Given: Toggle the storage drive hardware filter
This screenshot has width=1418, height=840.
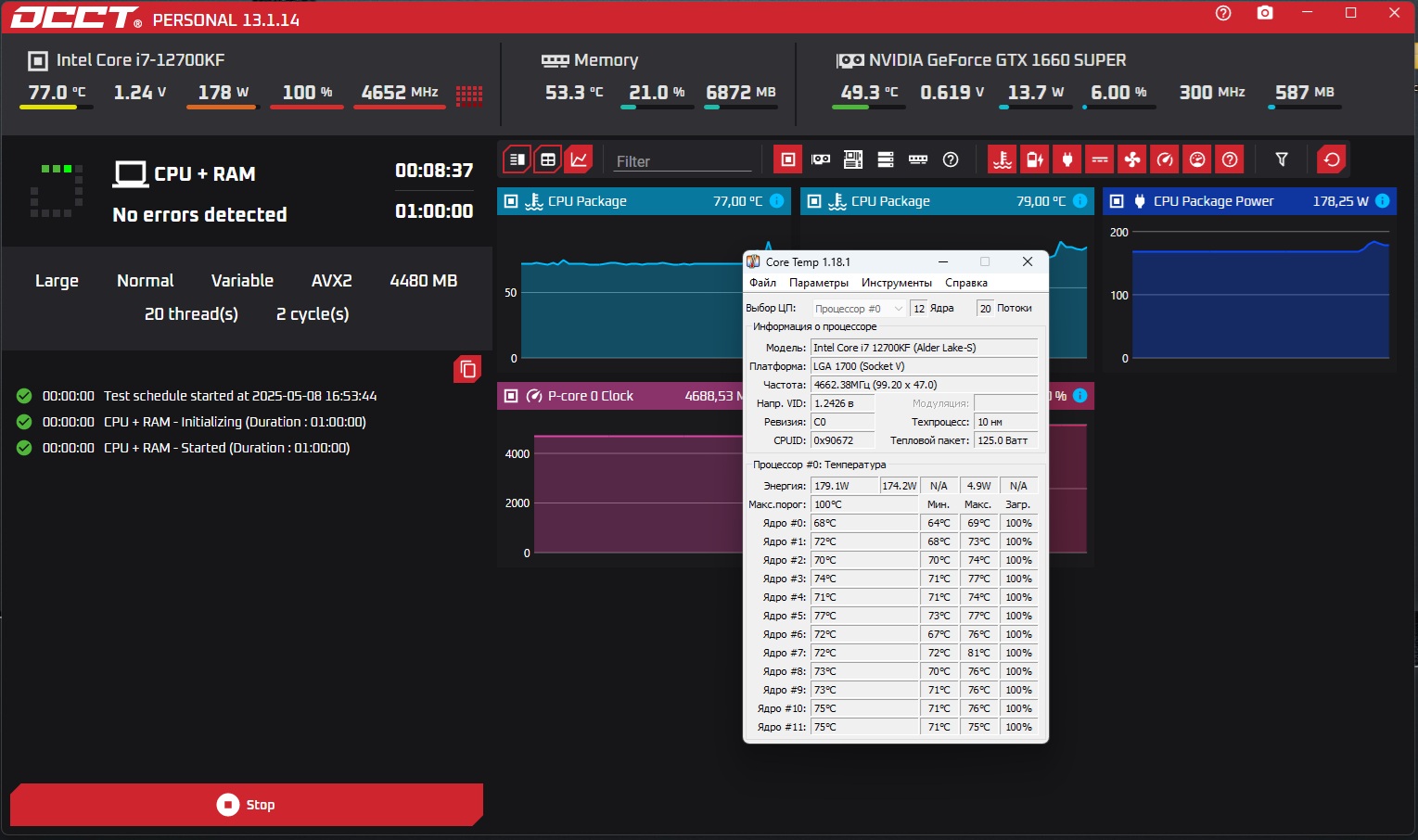Looking at the screenshot, I should 886,159.
